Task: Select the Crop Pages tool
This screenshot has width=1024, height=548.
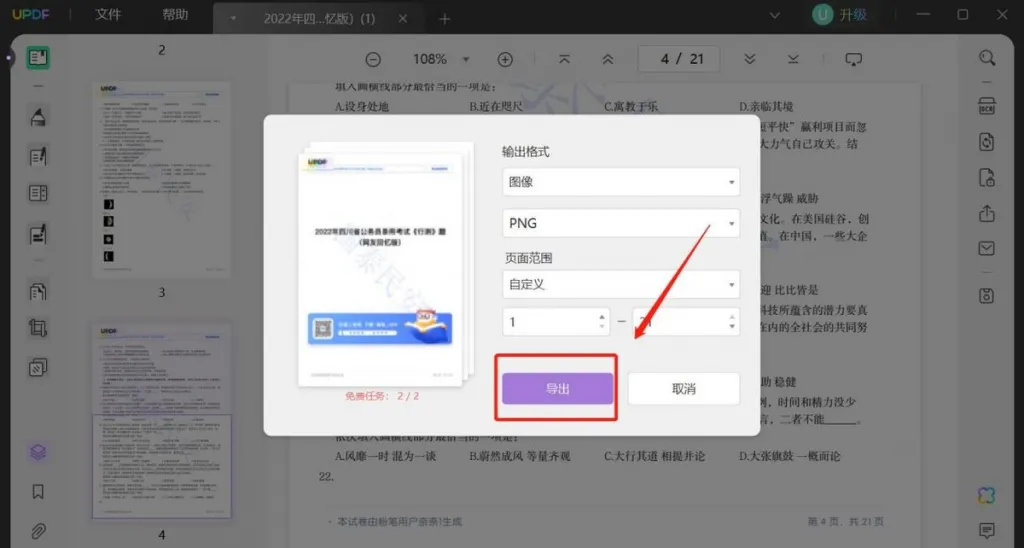Action: (x=38, y=328)
